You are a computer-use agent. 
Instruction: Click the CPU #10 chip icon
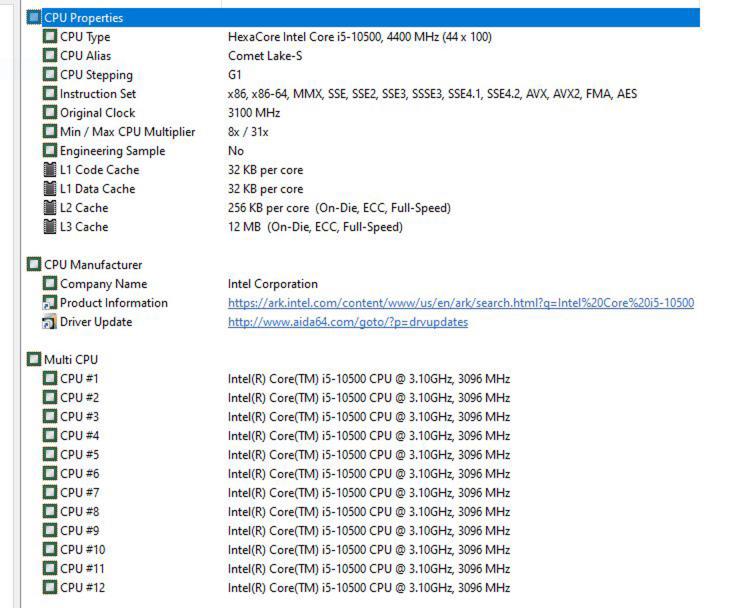click(x=49, y=549)
